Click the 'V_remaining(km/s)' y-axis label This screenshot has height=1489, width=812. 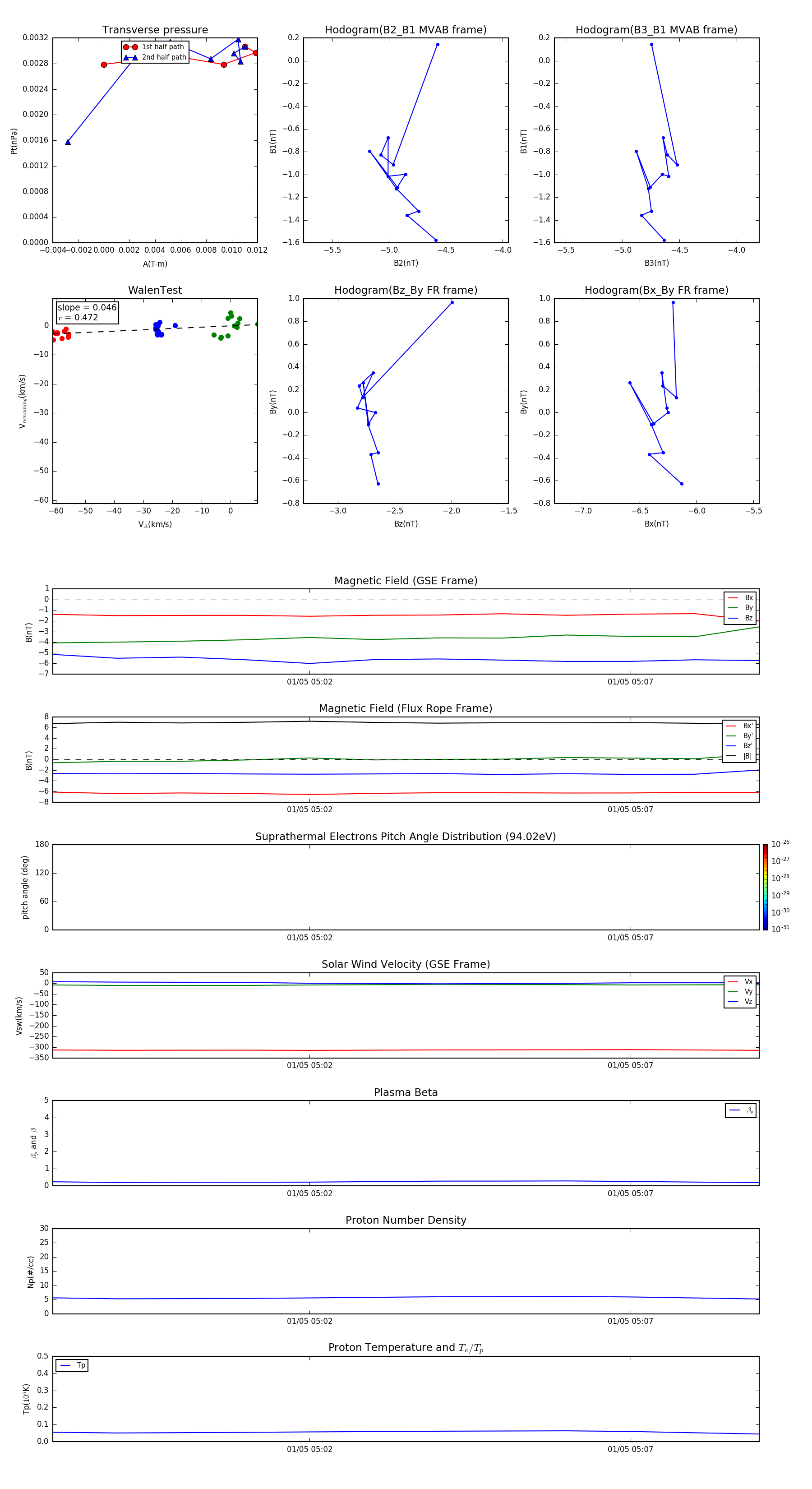[23, 401]
